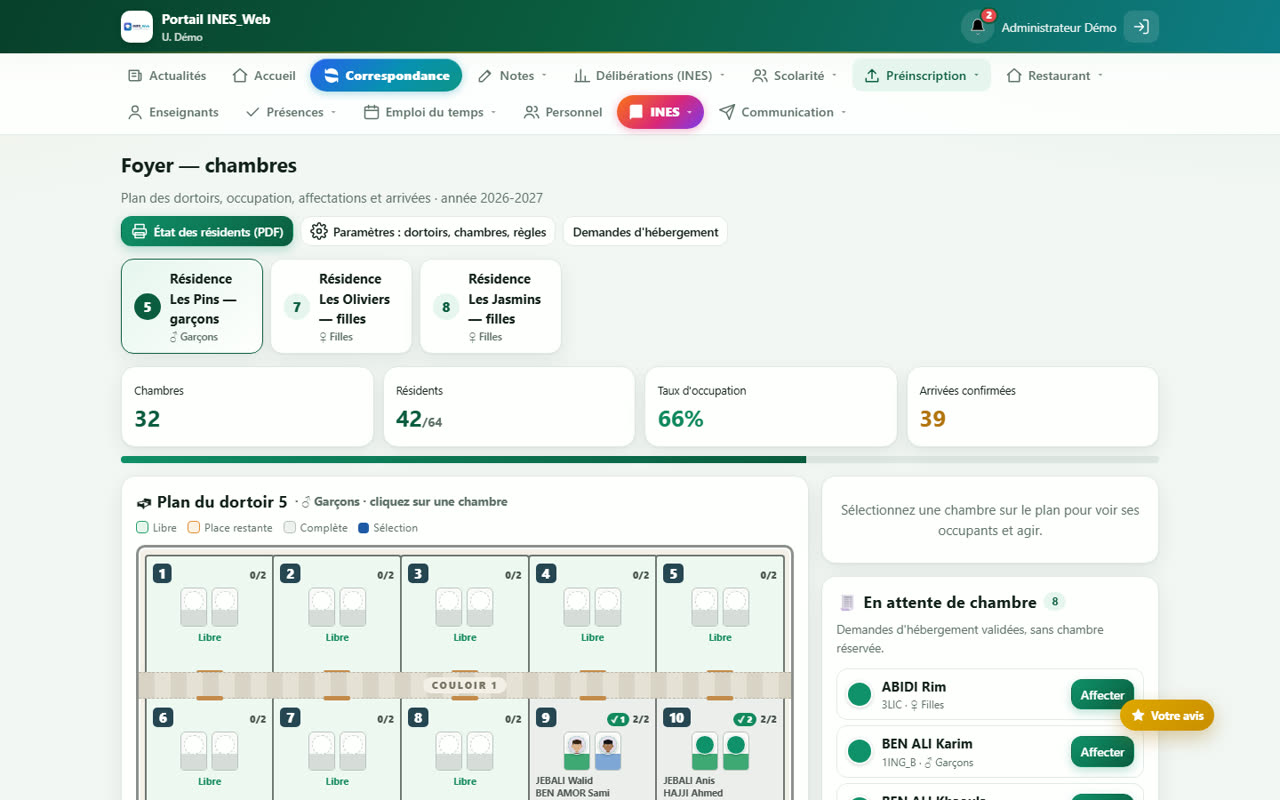Click the house icon beside Accueil
The image size is (1280, 800).
tap(240, 76)
